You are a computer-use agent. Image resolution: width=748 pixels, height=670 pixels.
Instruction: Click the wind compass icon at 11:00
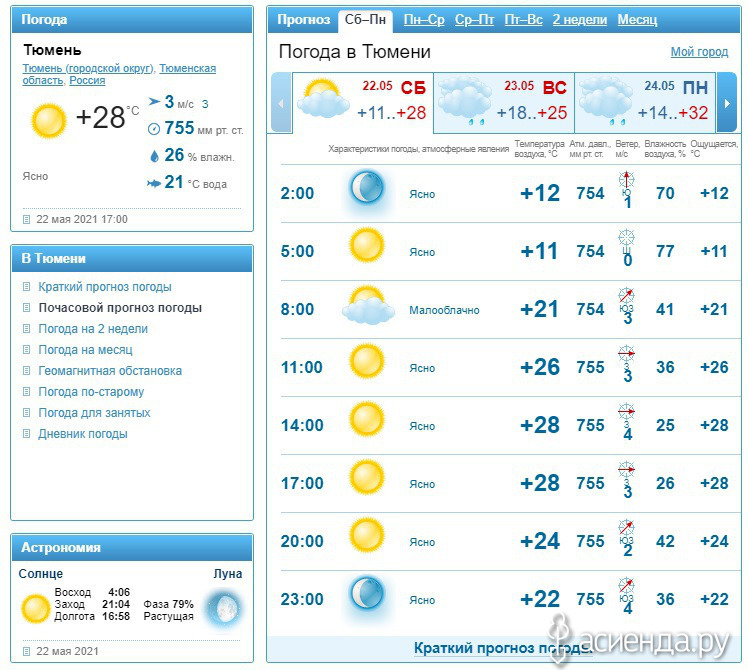point(626,354)
